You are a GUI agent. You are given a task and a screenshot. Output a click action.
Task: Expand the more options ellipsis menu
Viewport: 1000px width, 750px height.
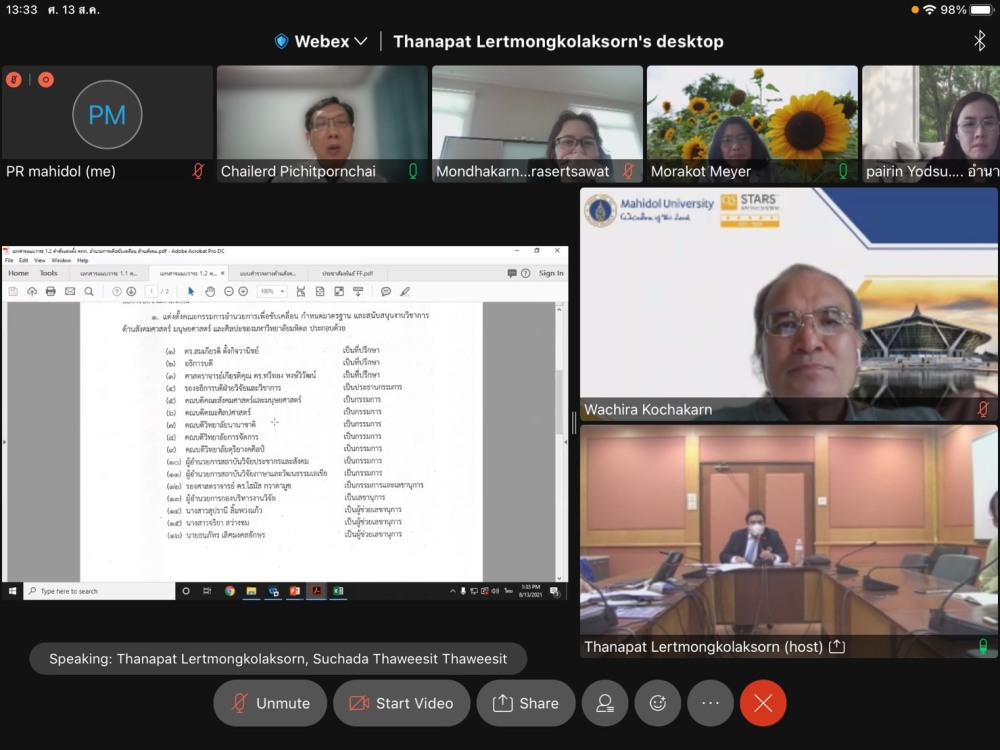pos(710,703)
